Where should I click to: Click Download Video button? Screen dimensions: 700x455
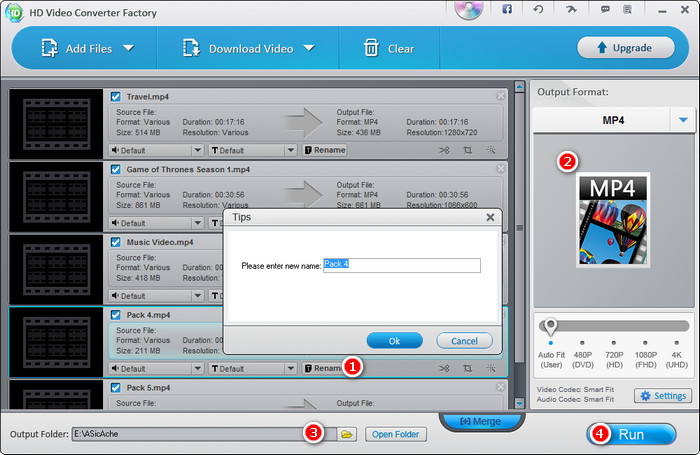click(238, 48)
